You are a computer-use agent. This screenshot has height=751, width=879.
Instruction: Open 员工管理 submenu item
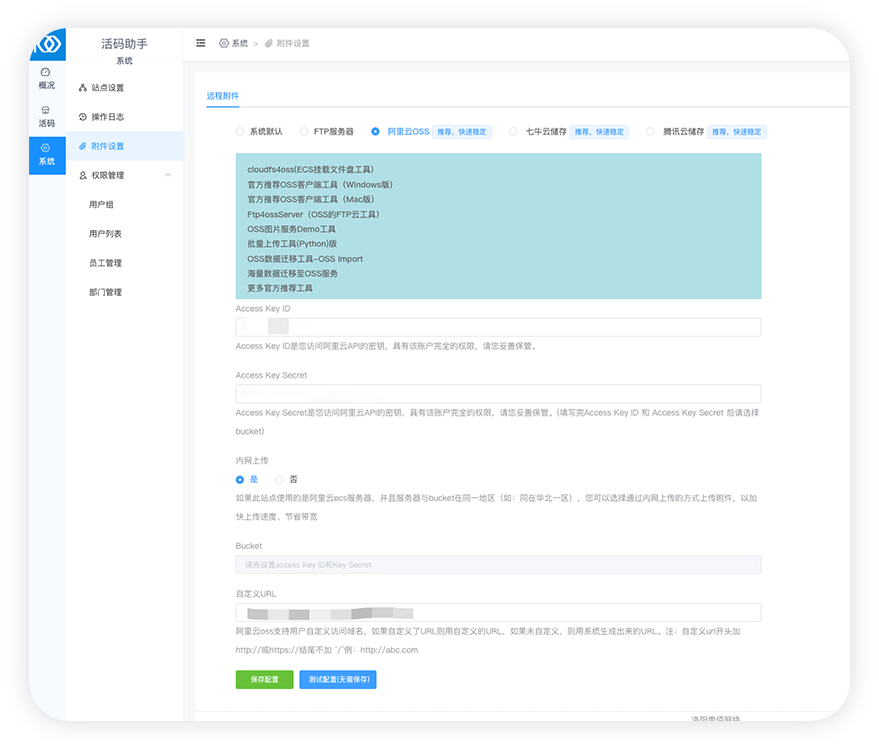[x=105, y=263]
